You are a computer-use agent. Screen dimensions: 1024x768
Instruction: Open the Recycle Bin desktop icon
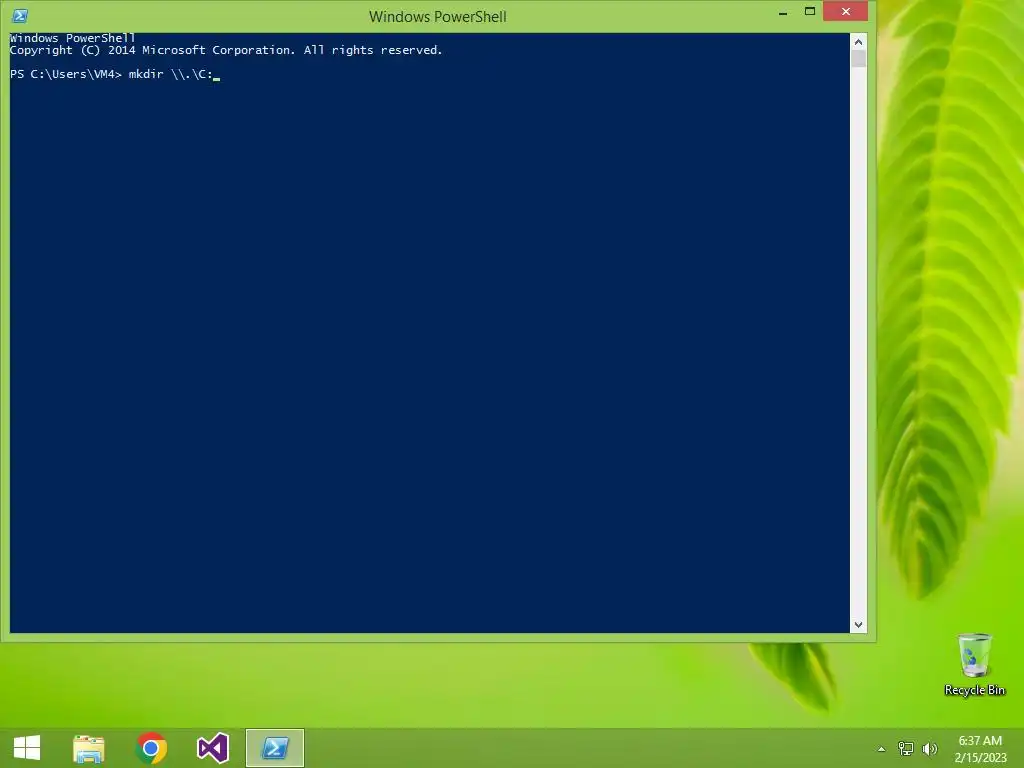click(x=974, y=665)
